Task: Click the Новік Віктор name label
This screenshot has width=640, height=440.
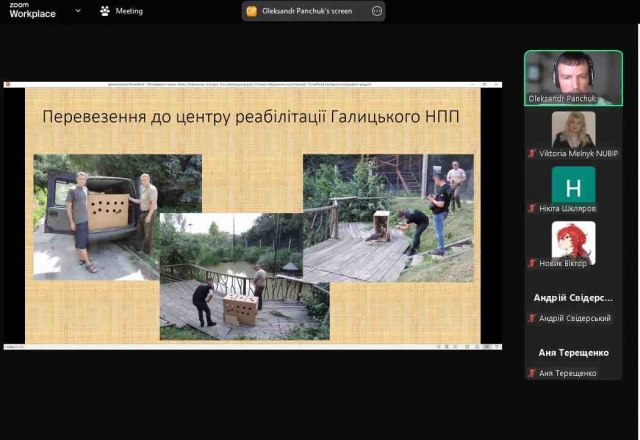Action: point(563,263)
